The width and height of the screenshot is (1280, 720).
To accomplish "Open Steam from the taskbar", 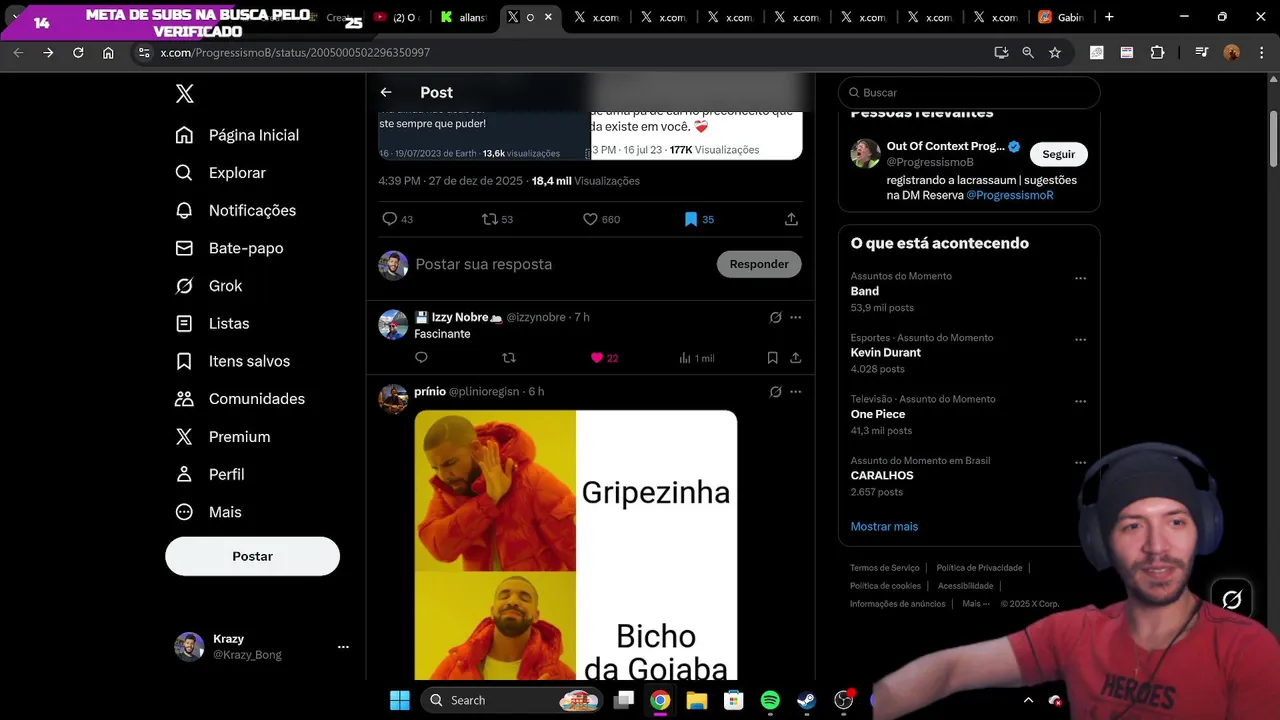I will tap(807, 700).
